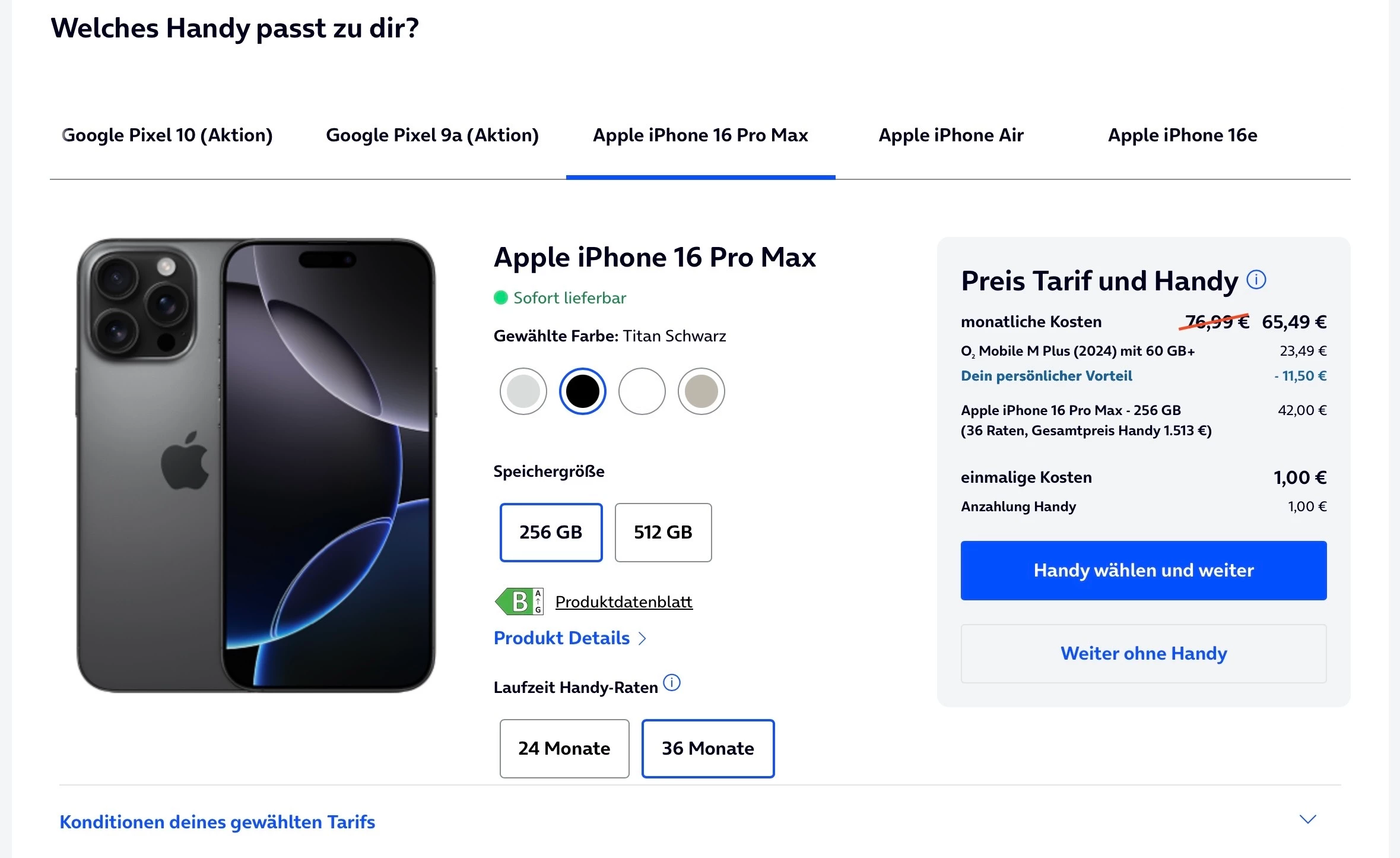Click Handy wählen und weiter button
The width and height of the screenshot is (1400, 858).
(x=1143, y=570)
